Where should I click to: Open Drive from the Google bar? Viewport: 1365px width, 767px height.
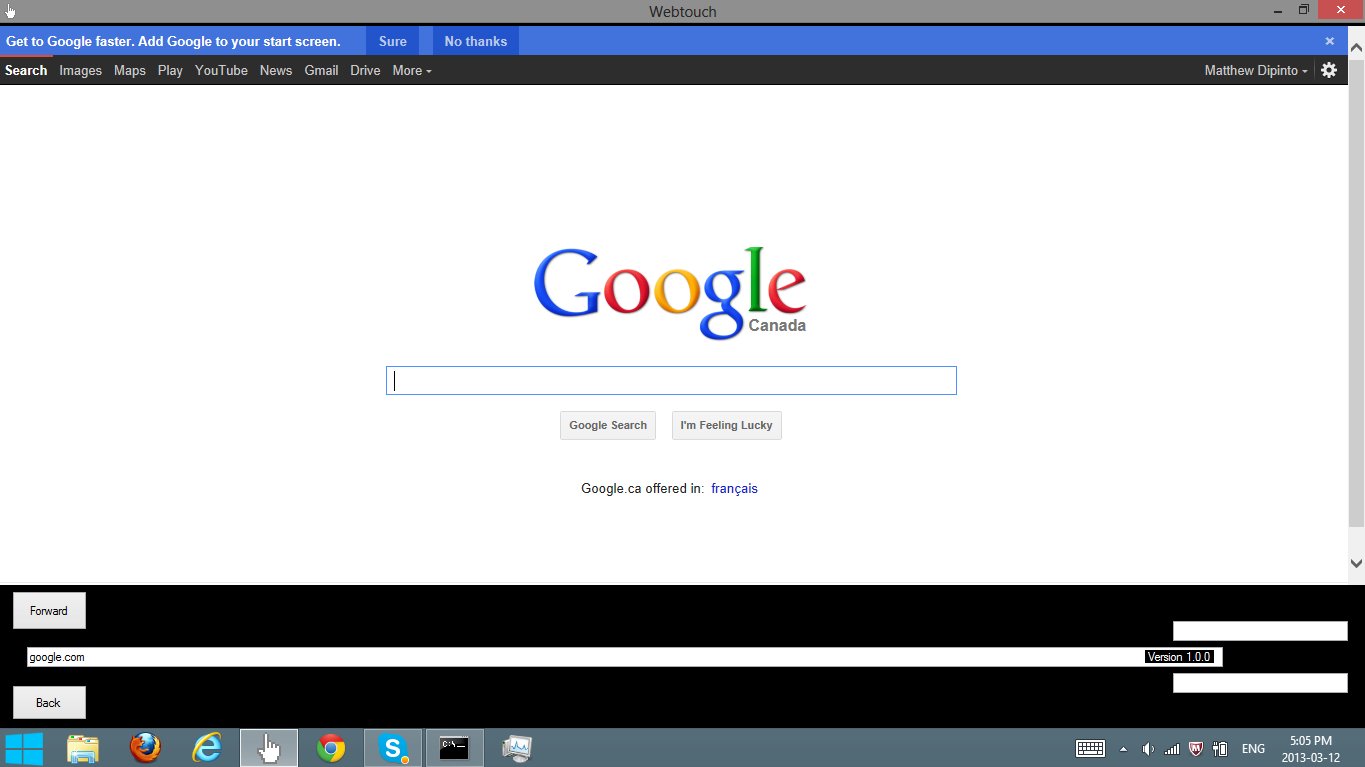tap(365, 70)
